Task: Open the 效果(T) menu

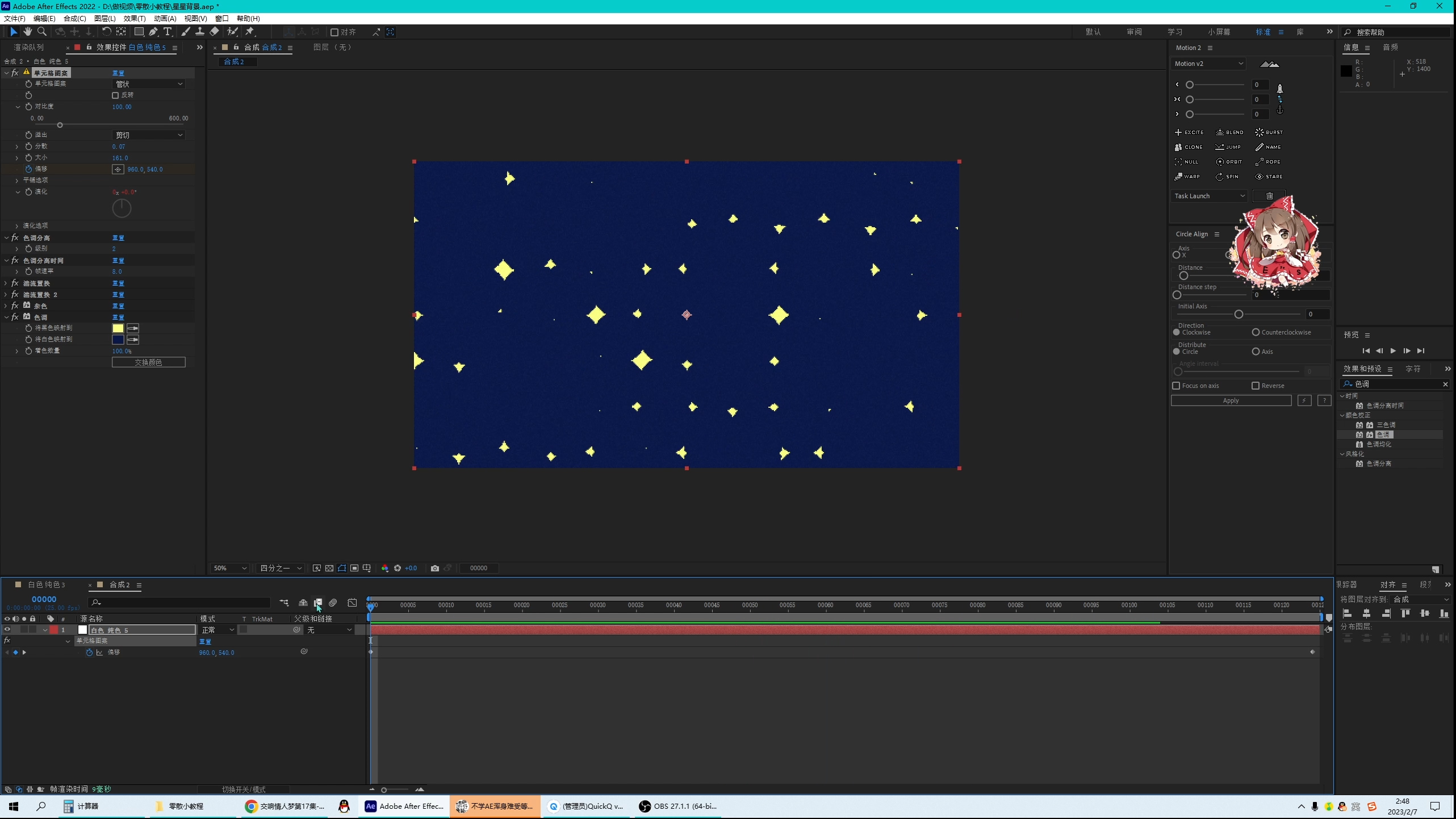Action: (x=135, y=18)
